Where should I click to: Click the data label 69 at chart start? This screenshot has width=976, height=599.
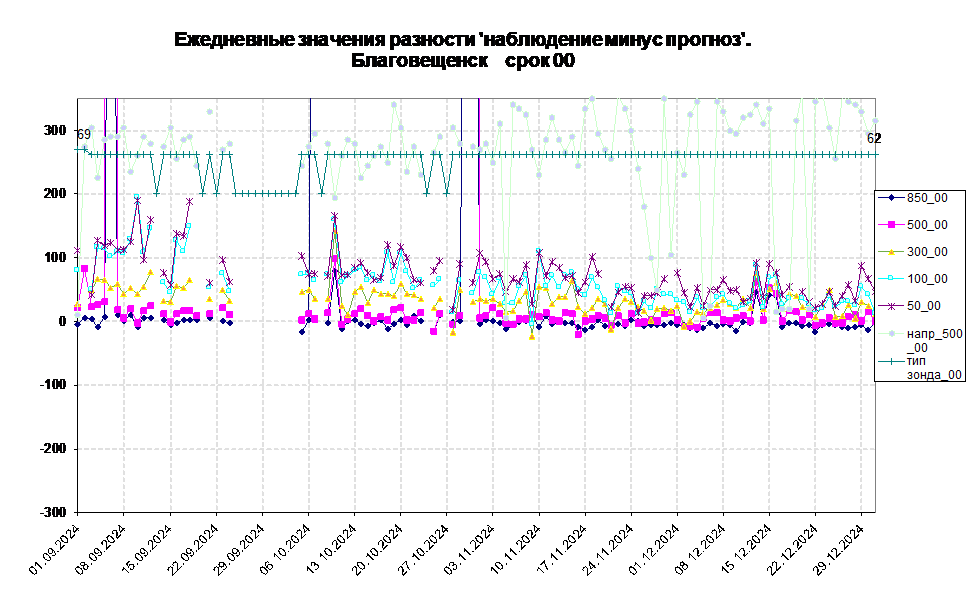pos(84,135)
